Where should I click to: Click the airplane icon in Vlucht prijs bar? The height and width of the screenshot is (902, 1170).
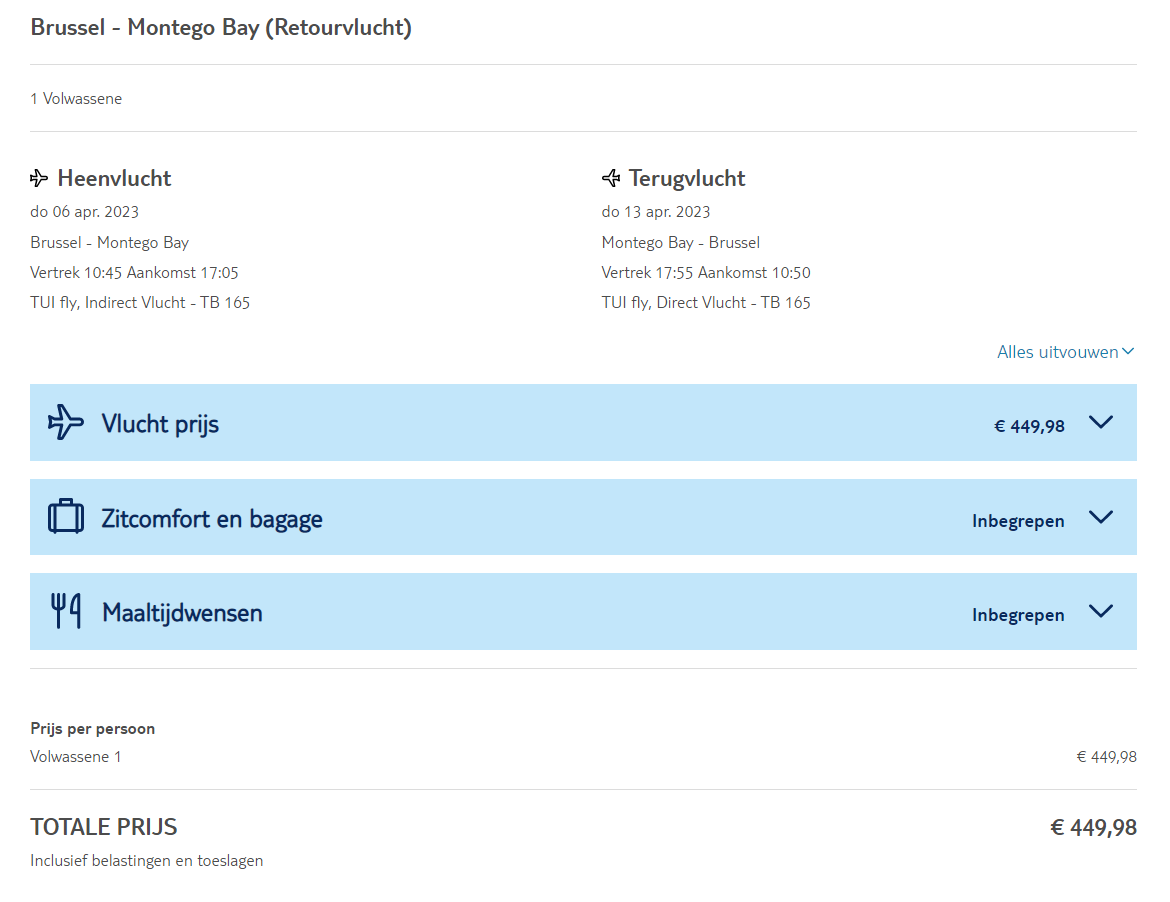[x=66, y=422]
